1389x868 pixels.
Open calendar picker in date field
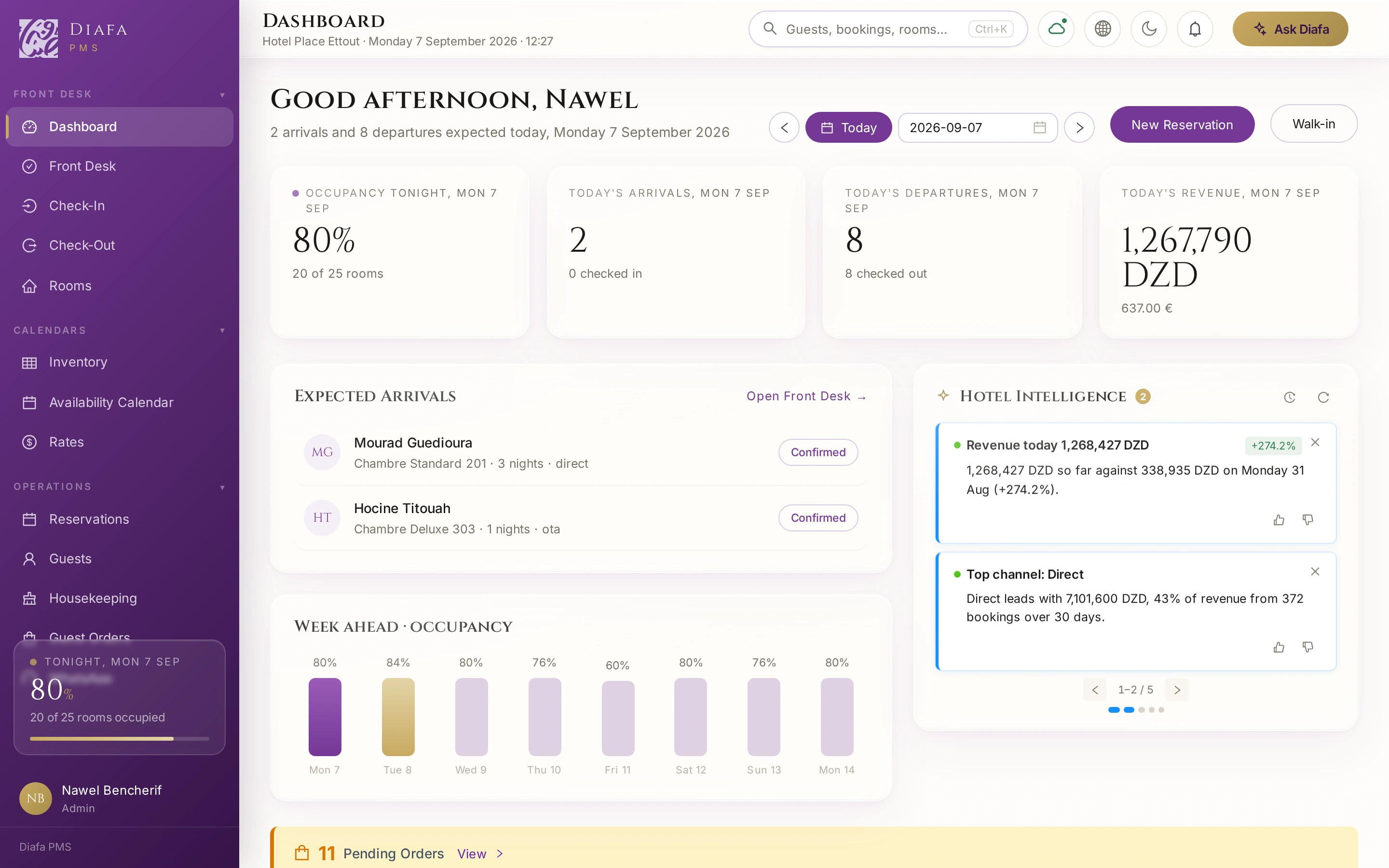tap(1039, 127)
